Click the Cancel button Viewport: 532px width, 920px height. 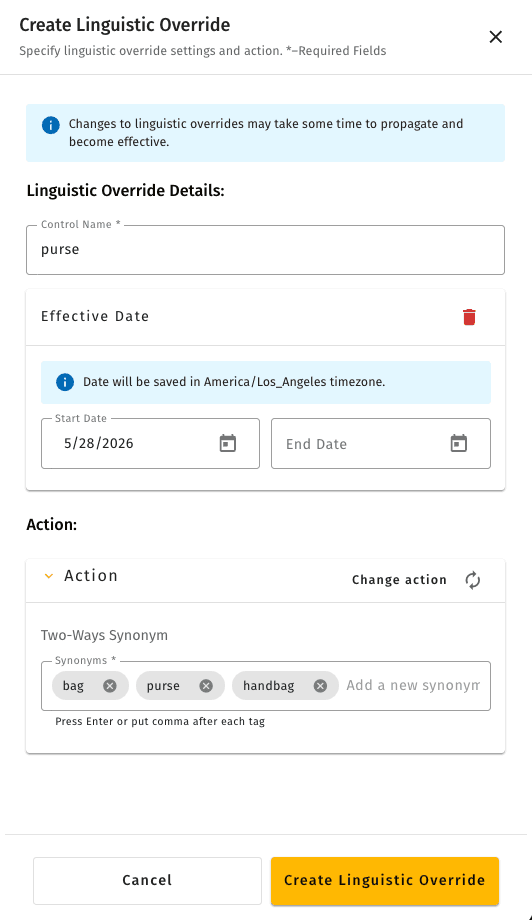click(x=147, y=881)
